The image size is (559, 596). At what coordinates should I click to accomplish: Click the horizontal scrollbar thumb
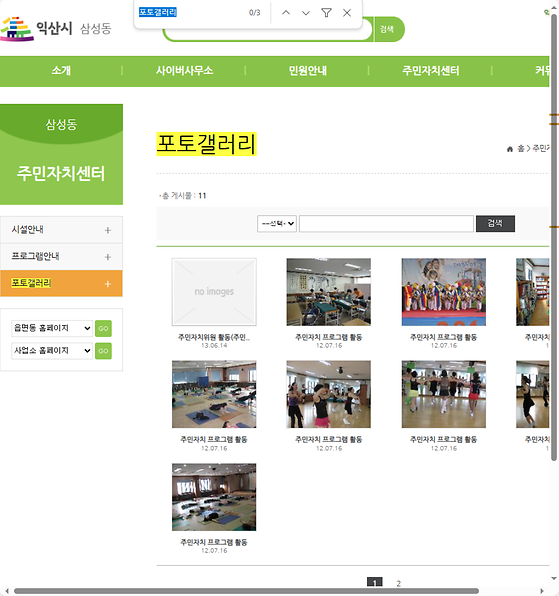(x=246, y=591)
